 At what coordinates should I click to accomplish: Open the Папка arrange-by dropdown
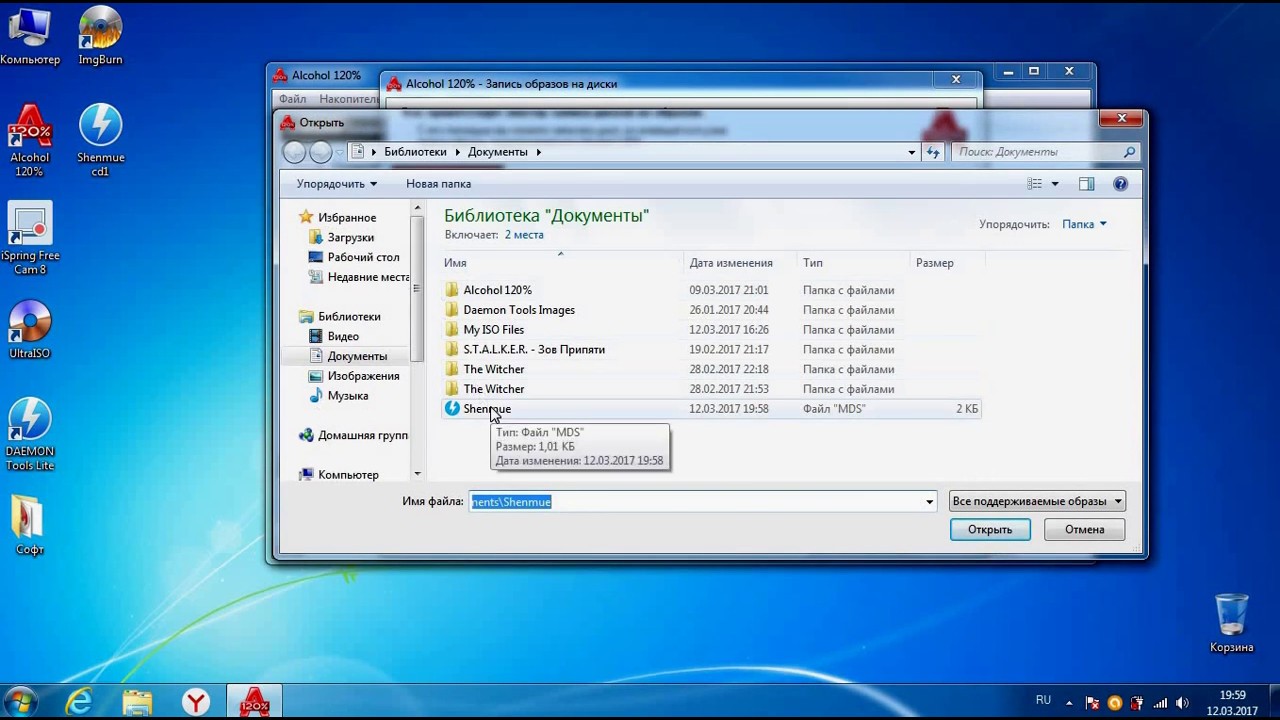(x=1084, y=224)
